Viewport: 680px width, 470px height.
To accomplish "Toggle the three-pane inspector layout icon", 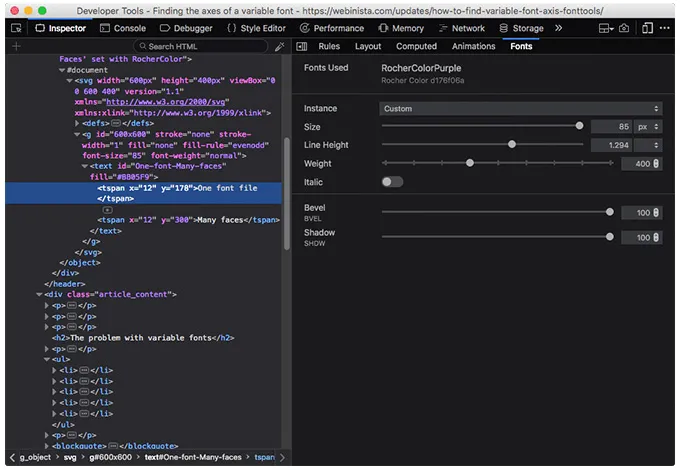I will point(302,46).
